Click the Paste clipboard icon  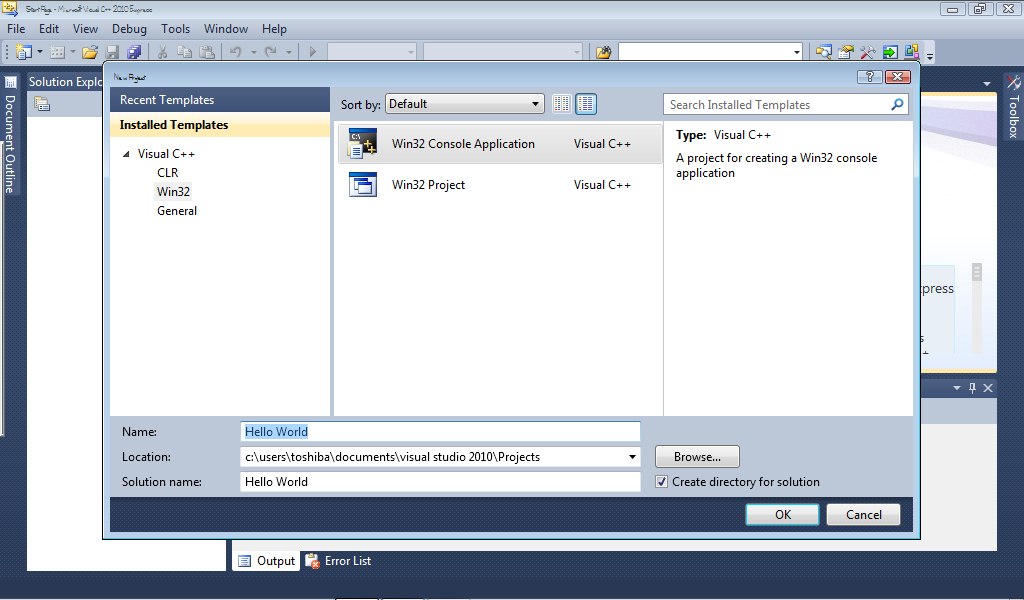(207, 52)
